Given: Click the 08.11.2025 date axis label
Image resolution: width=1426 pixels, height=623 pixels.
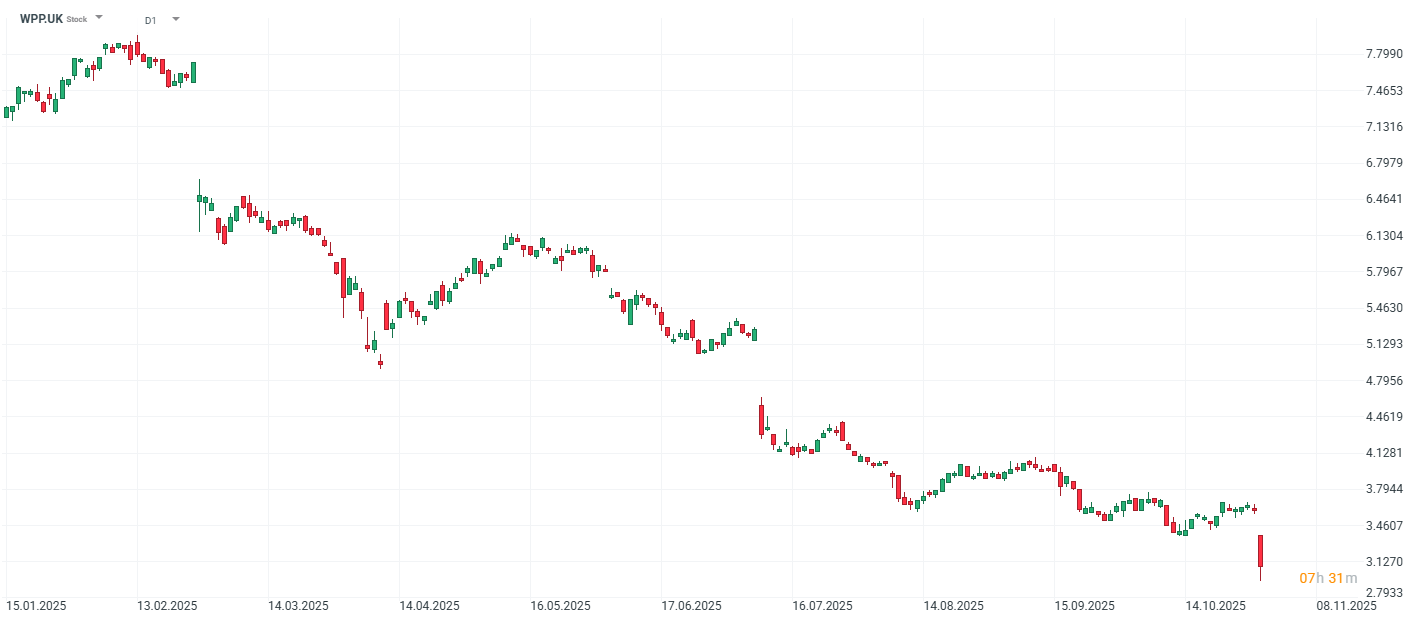Looking at the screenshot, I should click(1346, 606).
